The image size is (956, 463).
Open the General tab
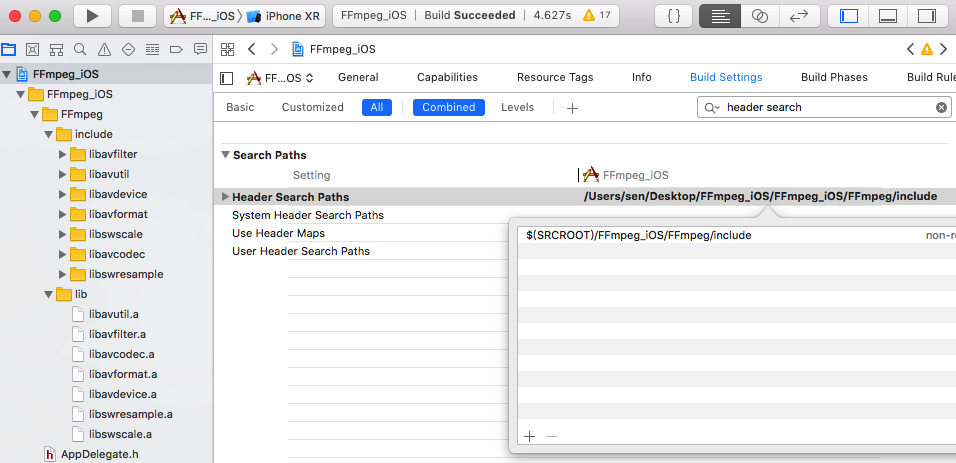(x=358, y=77)
